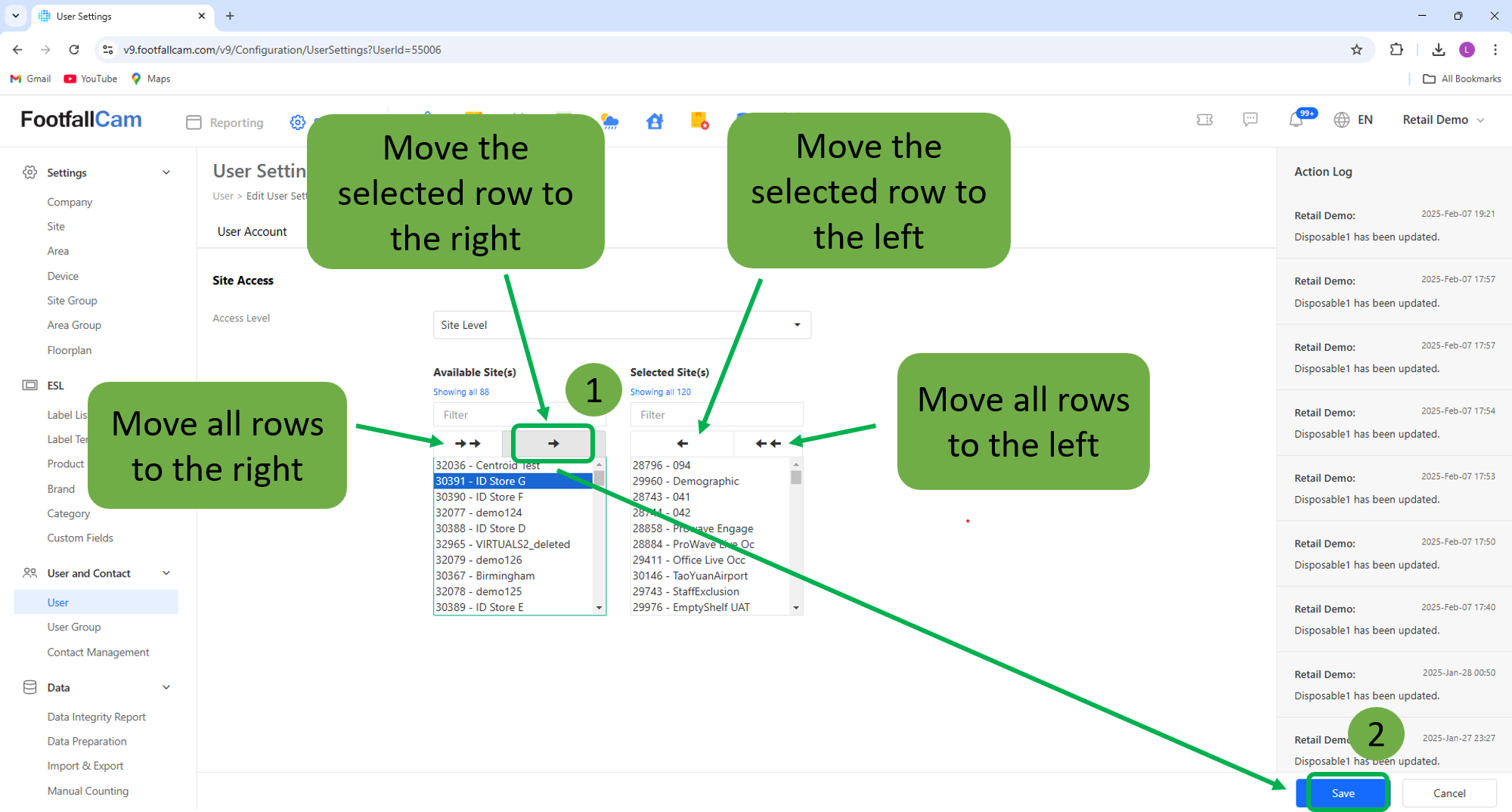Image resolution: width=1512 pixels, height=812 pixels.
Task: Click the move selected row left arrow
Action: coord(682,444)
